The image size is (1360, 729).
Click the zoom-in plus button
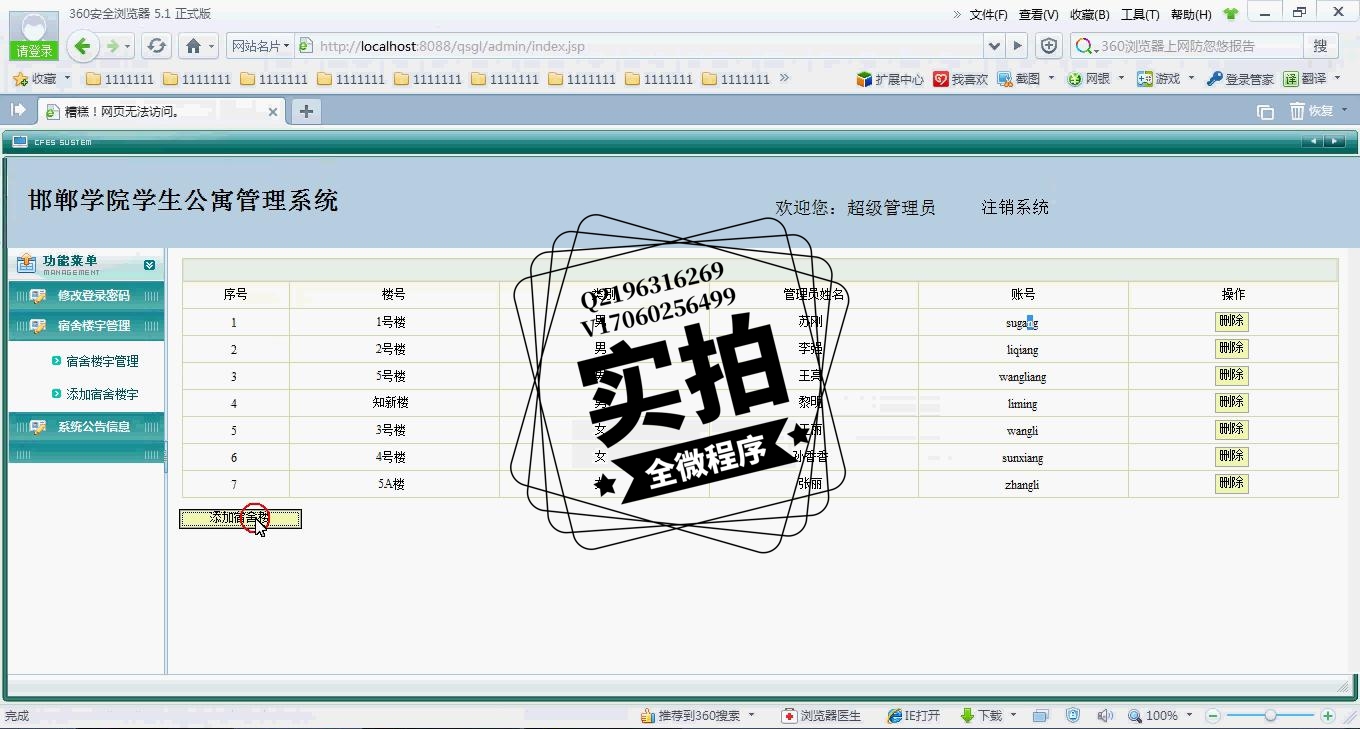[x=1328, y=716]
